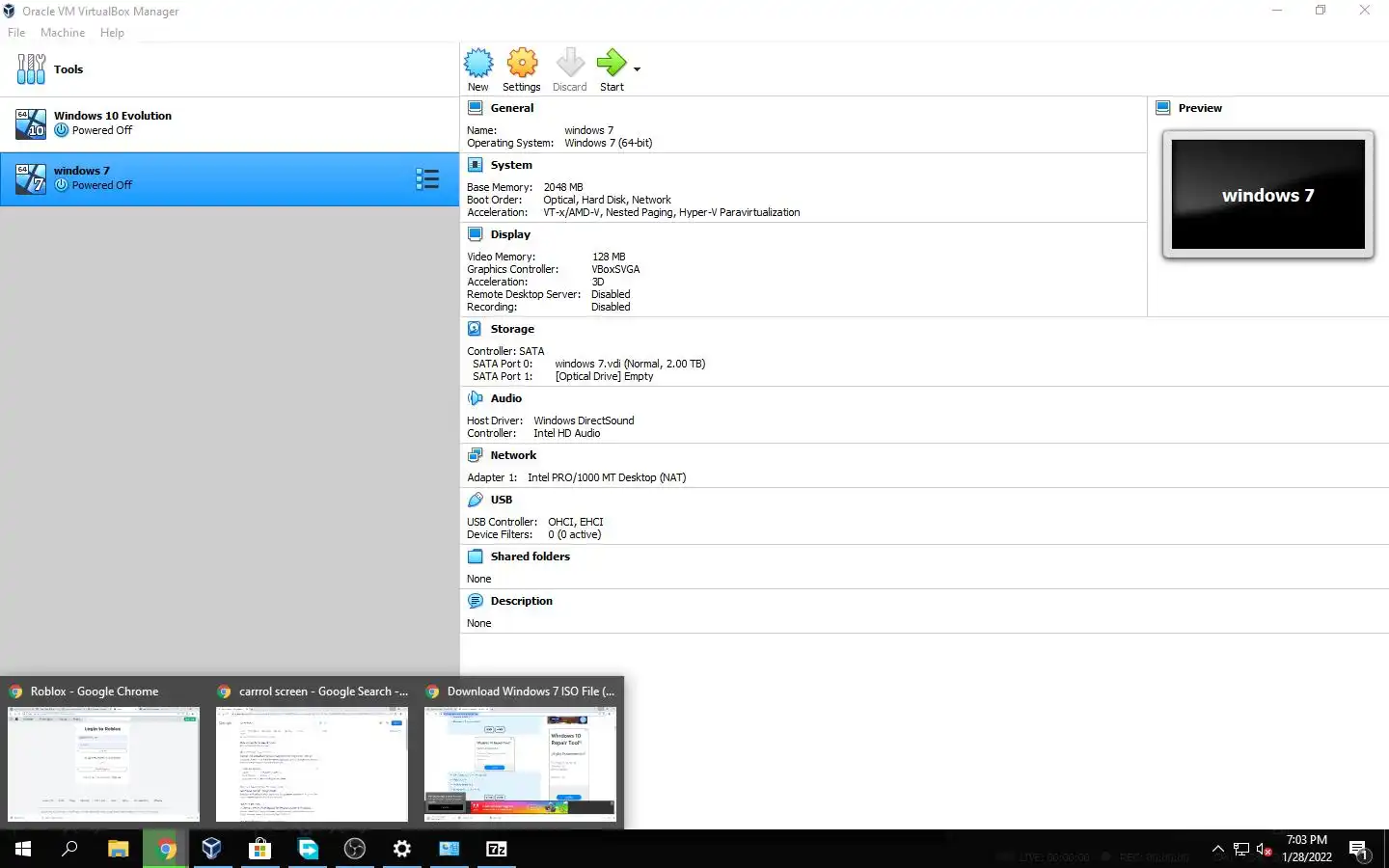Select the Tools entry in sidebar
The image size is (1389, 868).
[x=230, y=69]
